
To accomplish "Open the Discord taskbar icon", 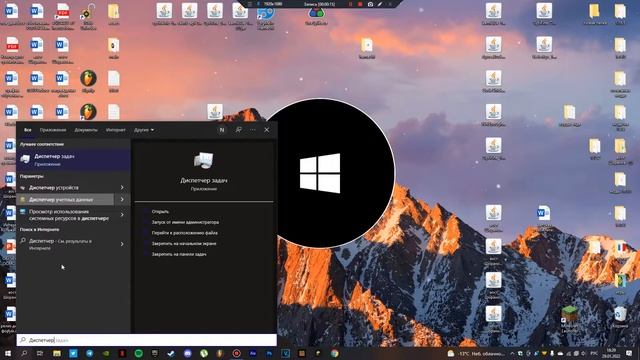I will (187, 353).
